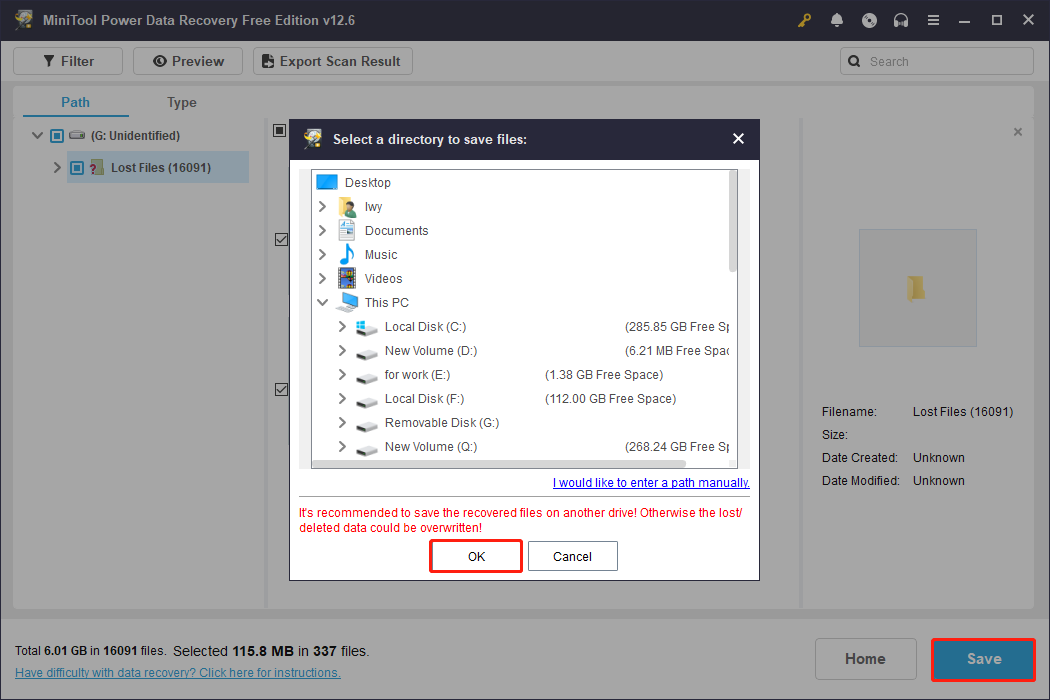Uncheck the topmost checked file checkbox in results

(281, 239)
